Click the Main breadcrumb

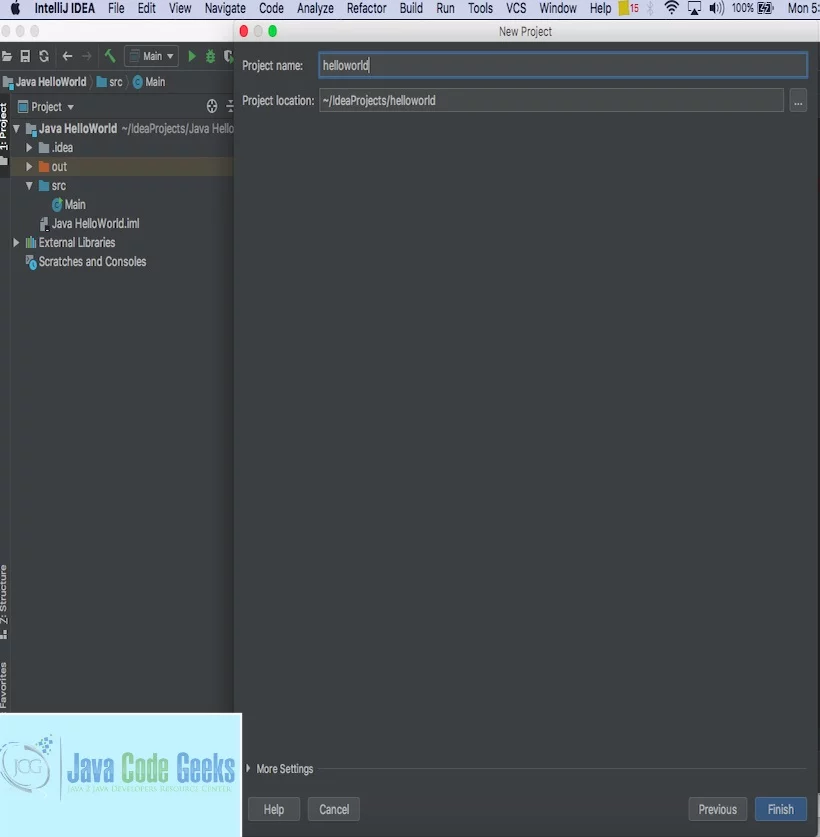point(149,82)
